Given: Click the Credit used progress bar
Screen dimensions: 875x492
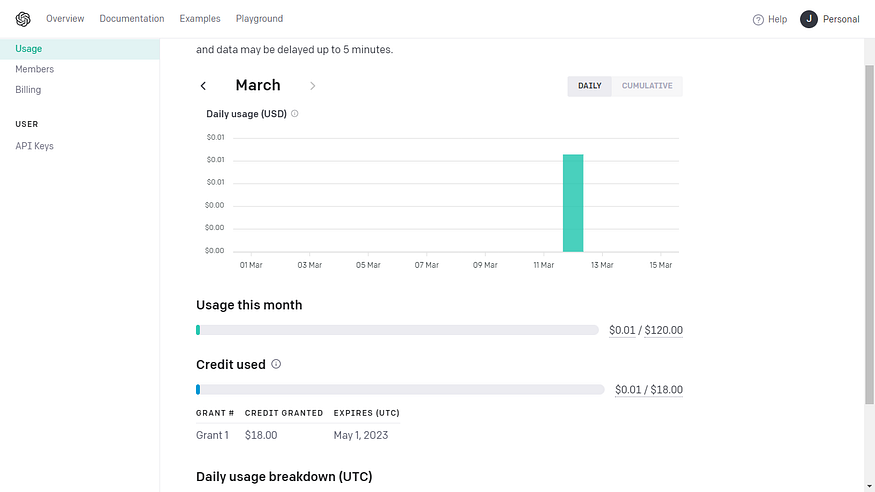Looking at the screenshot, I should [400, 390].
